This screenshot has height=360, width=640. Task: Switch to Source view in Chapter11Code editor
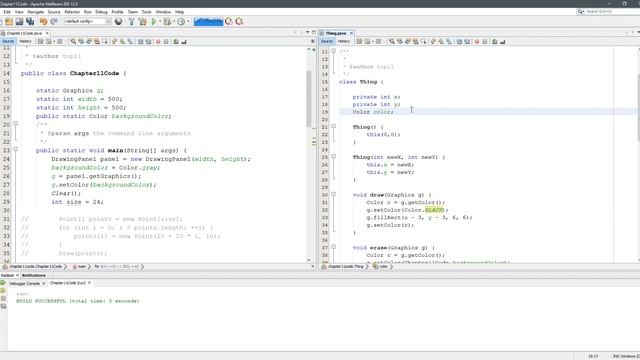tap(8, 41)
